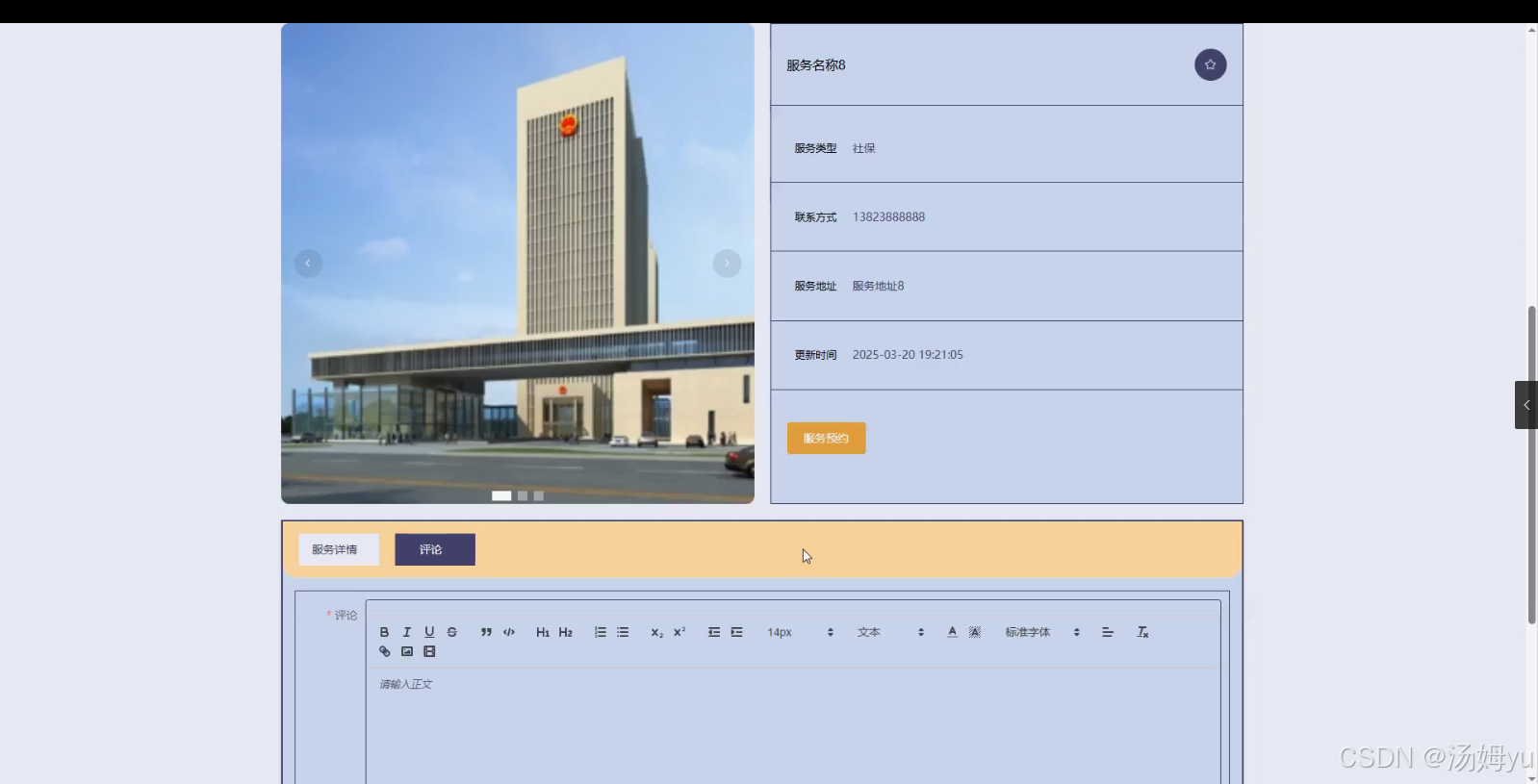
Task: Select the phone number 13823888888
Action: point(888,217)
